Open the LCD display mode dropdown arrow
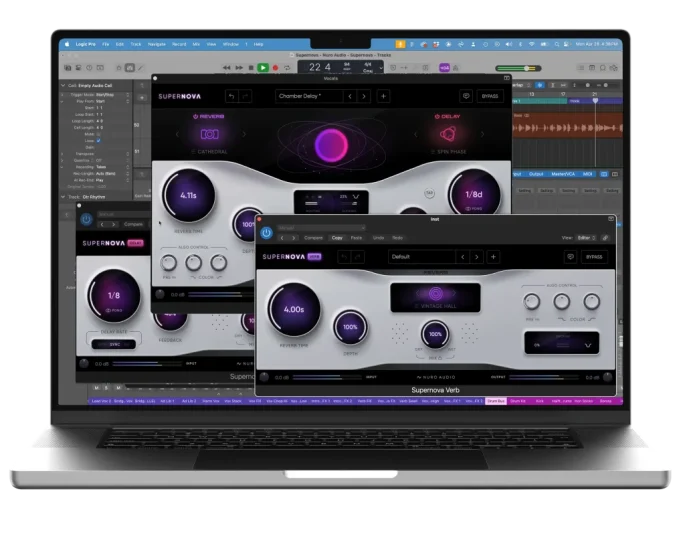Screen dimensions: 685x540 click(x=381, y=68)
